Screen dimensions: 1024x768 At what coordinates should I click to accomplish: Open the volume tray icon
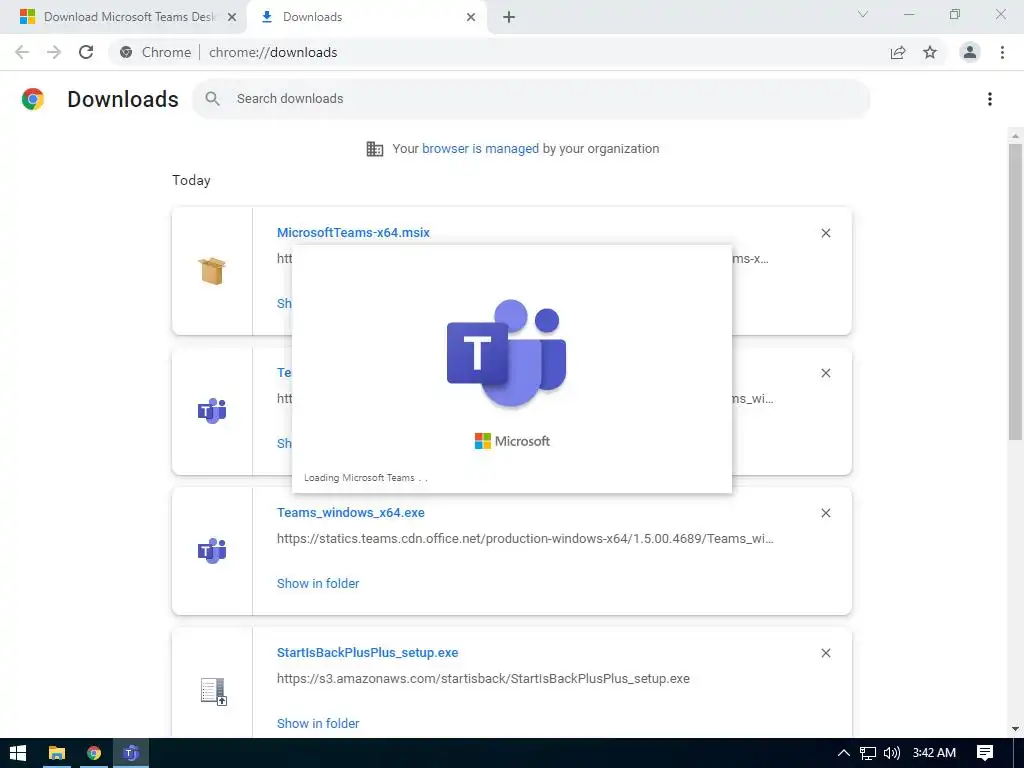[891, 753]
